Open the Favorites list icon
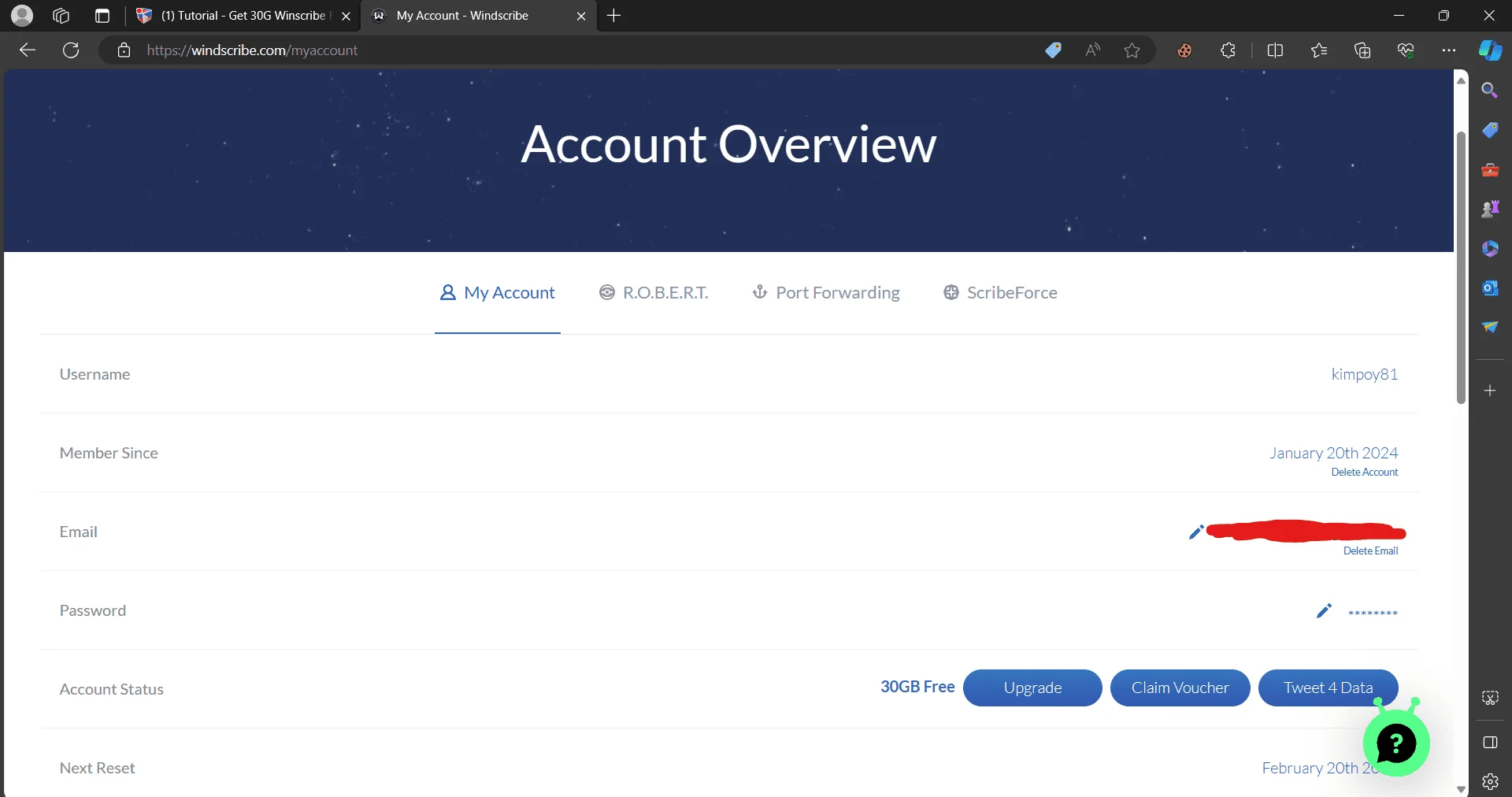This screenshot has height=797, width=1512. pyautogui.click(x=1319, y=50)
